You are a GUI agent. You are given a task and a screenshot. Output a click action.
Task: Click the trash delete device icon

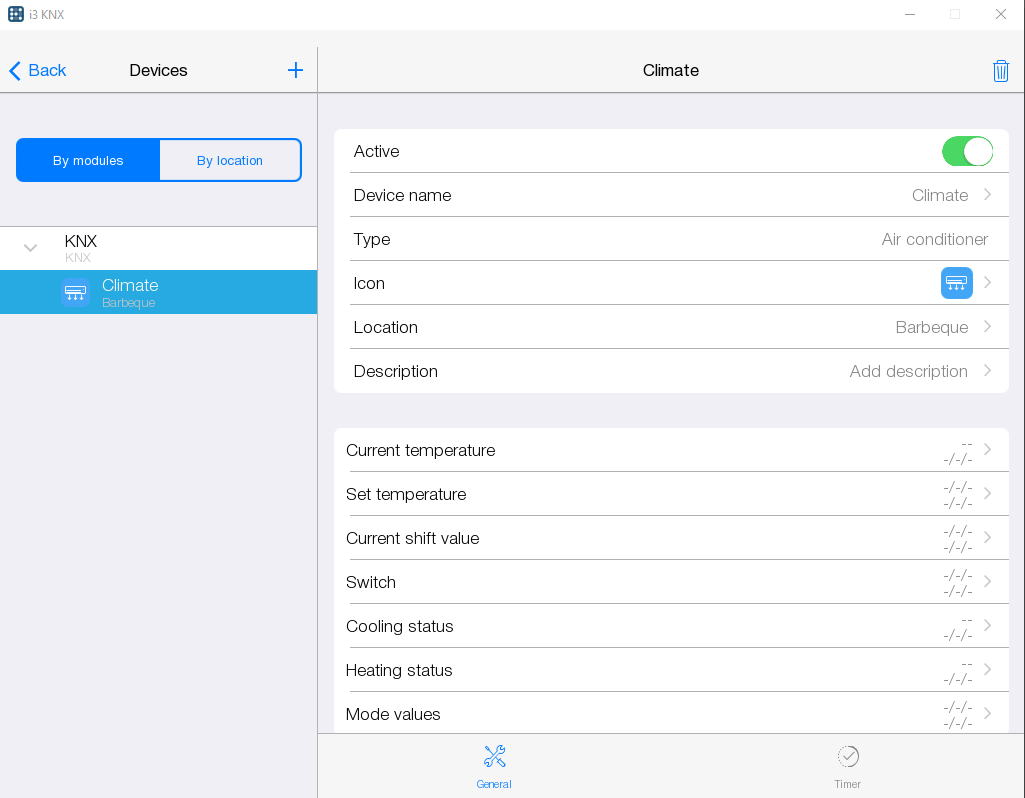[1000, 70]
